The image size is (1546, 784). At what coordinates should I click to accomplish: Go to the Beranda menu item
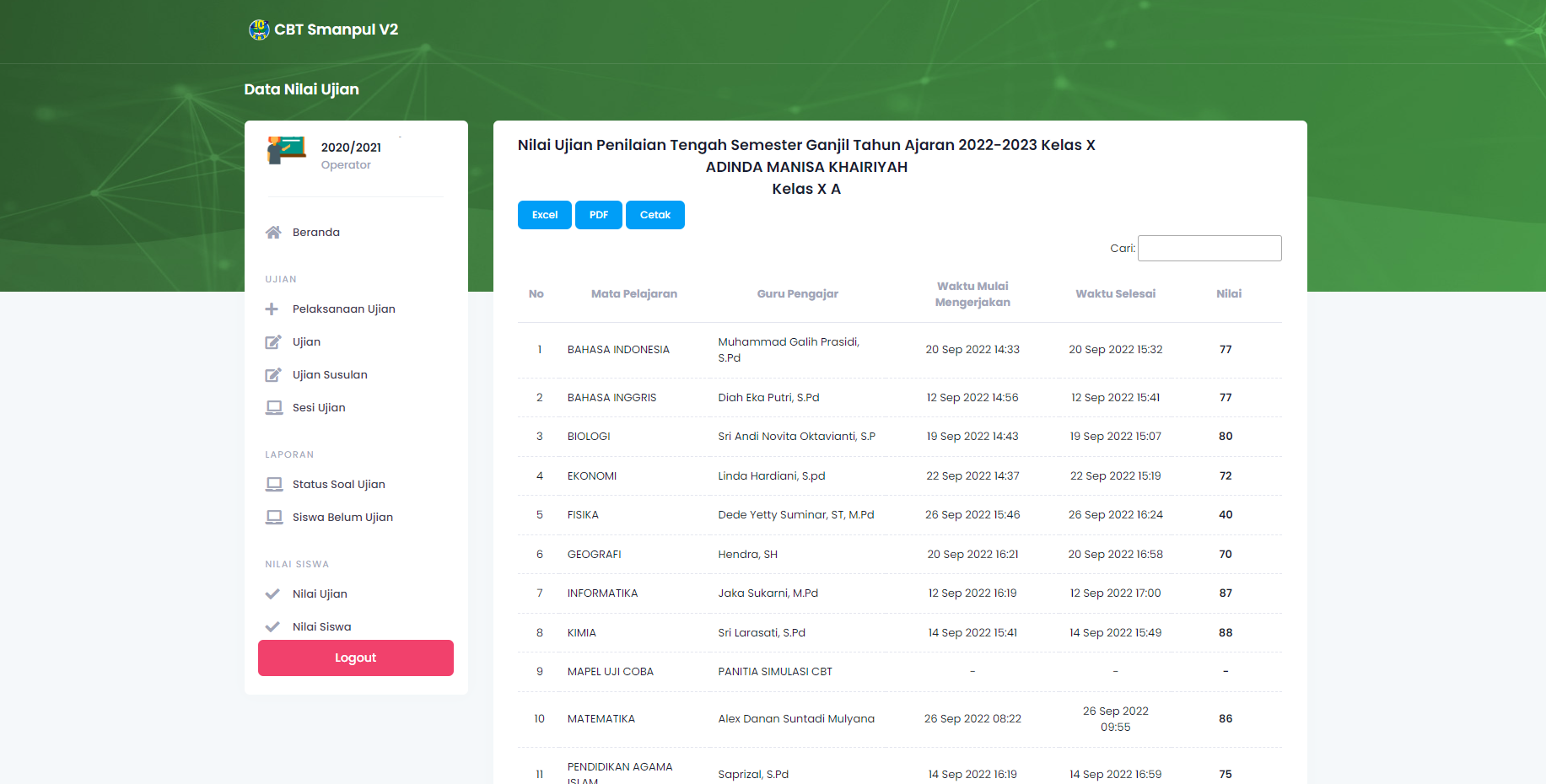pos(315,233)
